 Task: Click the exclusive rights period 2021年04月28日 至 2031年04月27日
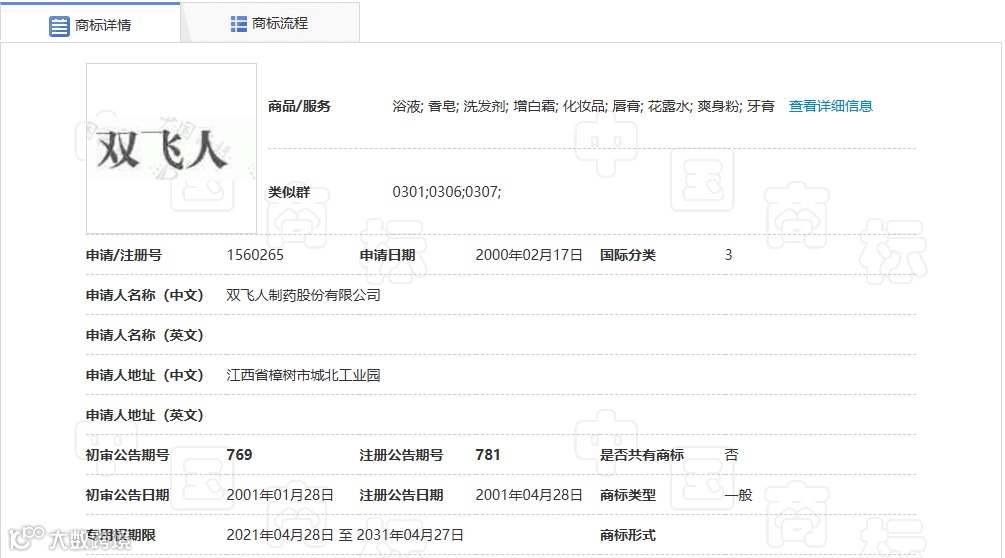tap(345, 535)
